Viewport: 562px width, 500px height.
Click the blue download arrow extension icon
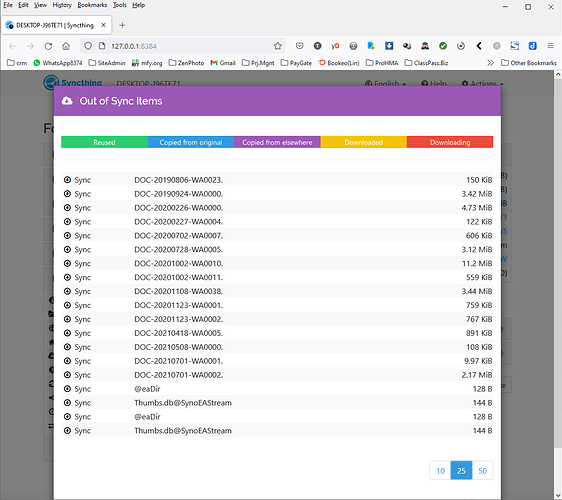(x=389, y=46)
